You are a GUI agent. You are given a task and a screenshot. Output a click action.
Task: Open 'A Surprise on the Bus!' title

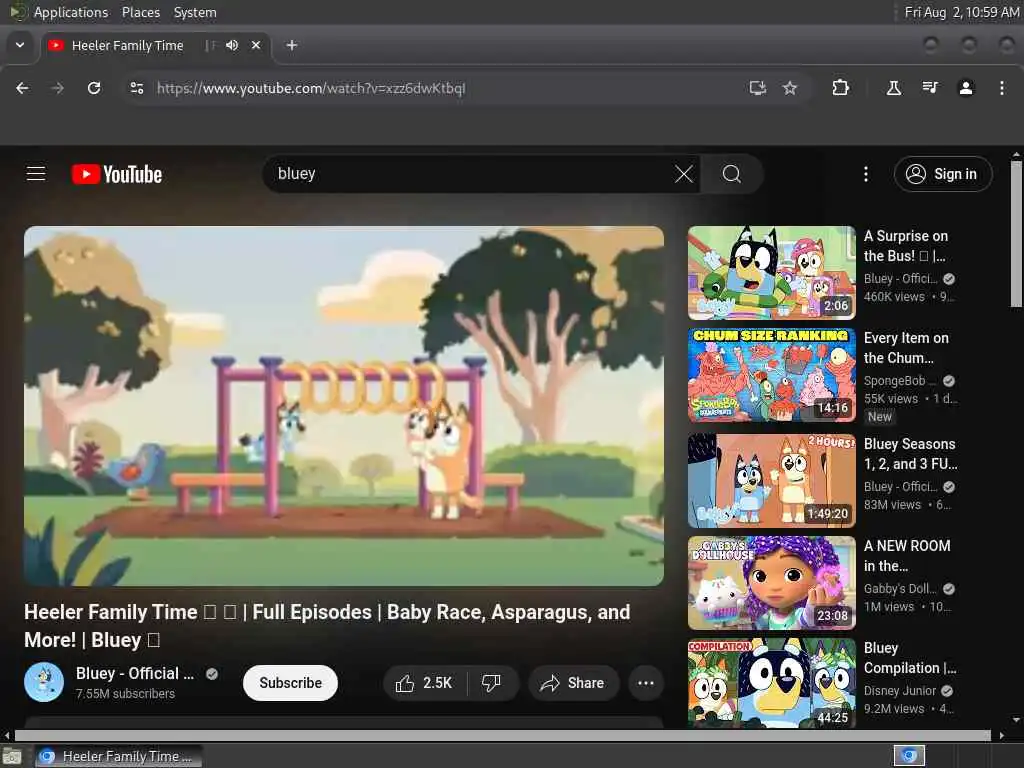coord(906,246)
